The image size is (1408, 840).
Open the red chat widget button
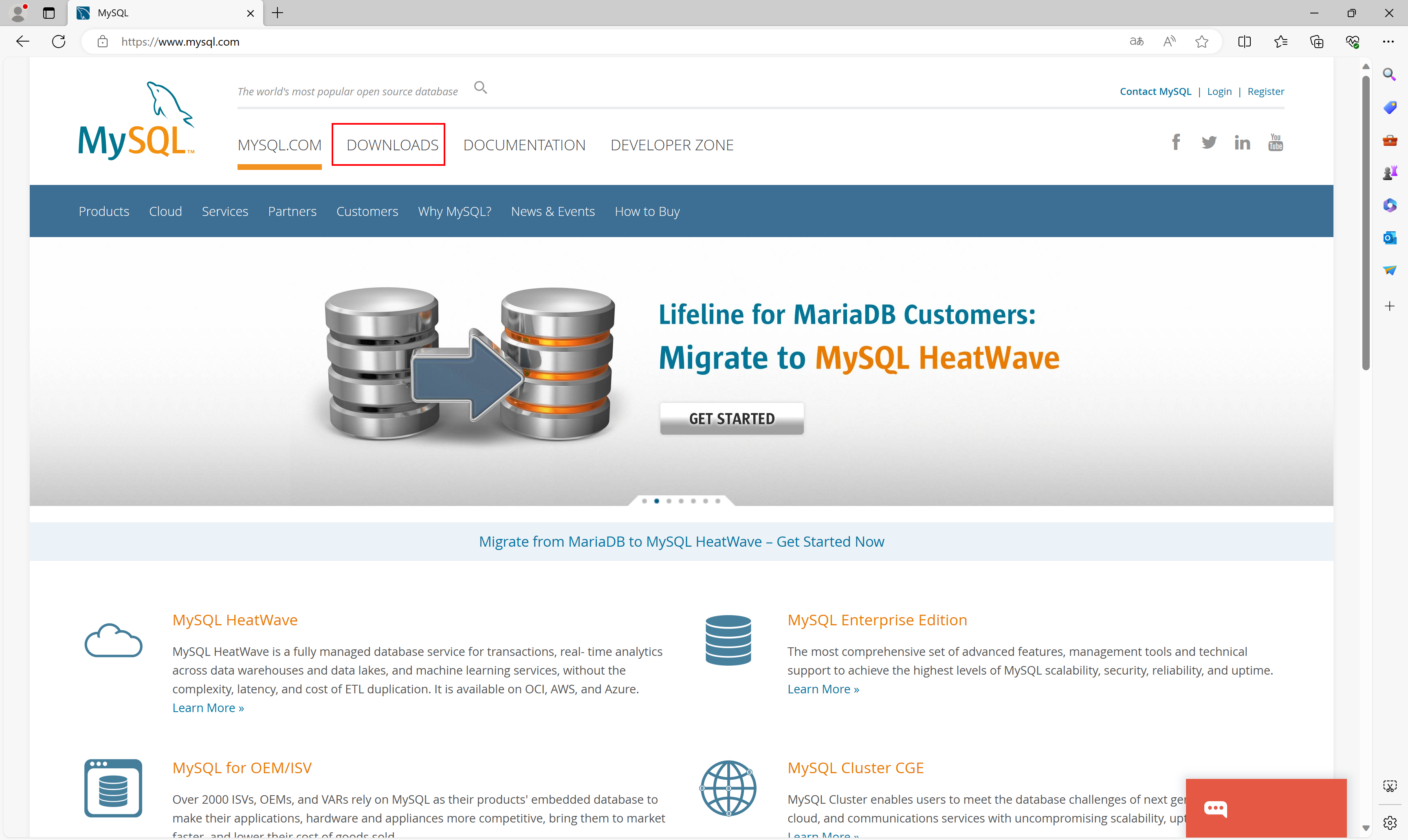(x=1266, y=808)
